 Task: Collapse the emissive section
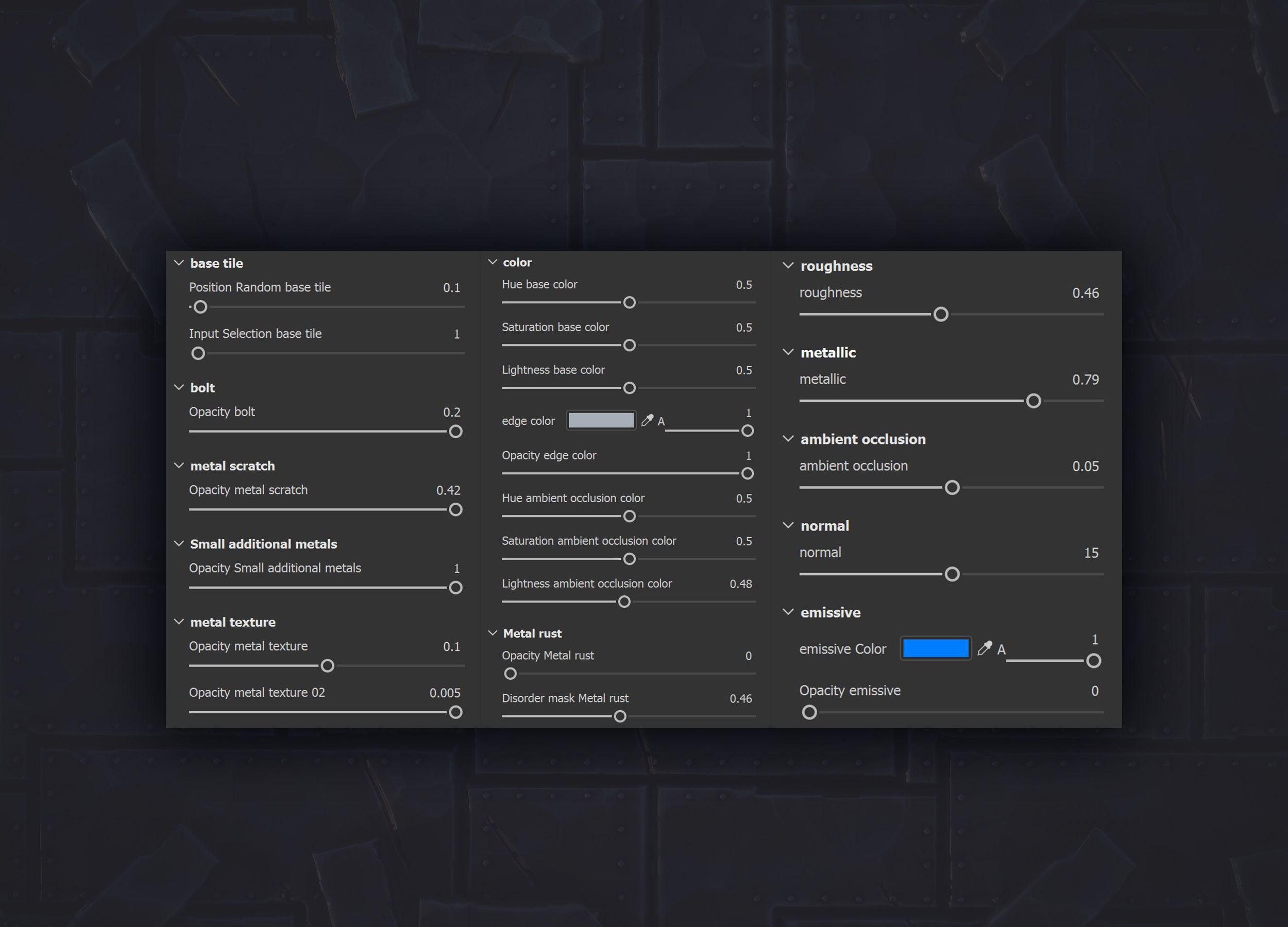[788, 611]
